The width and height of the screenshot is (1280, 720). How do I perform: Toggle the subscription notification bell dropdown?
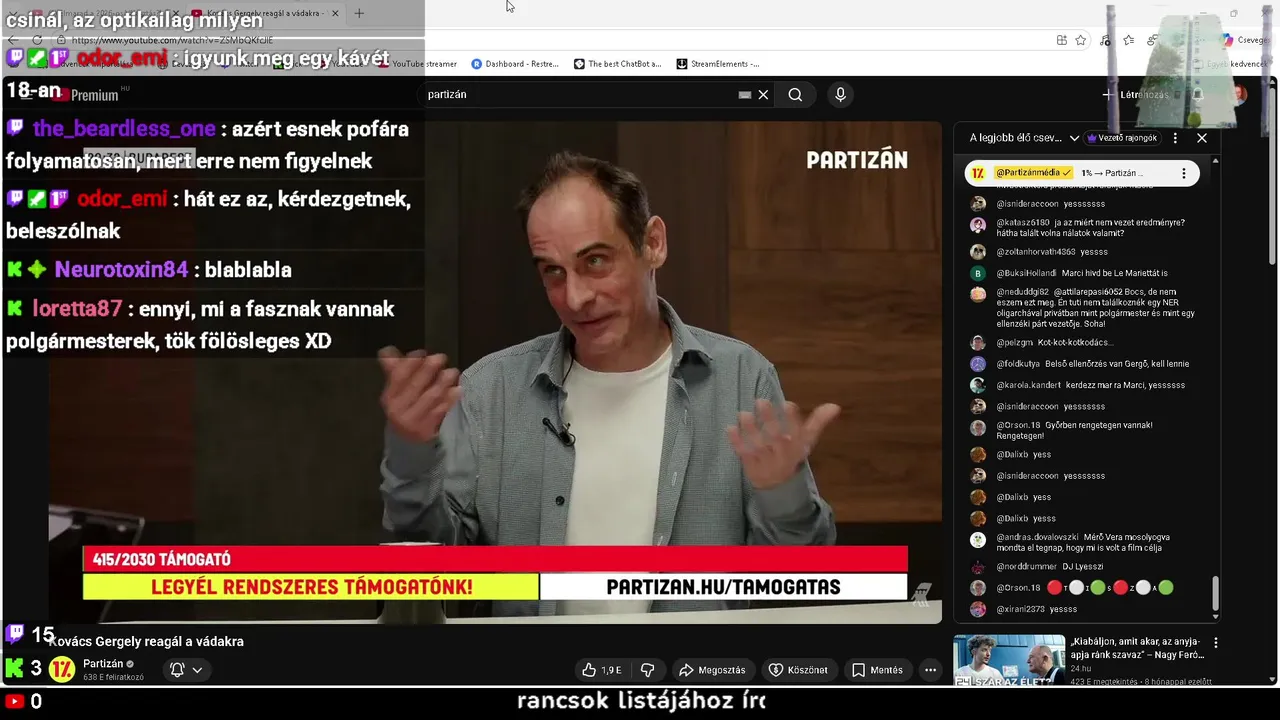(x=186, y=670)
